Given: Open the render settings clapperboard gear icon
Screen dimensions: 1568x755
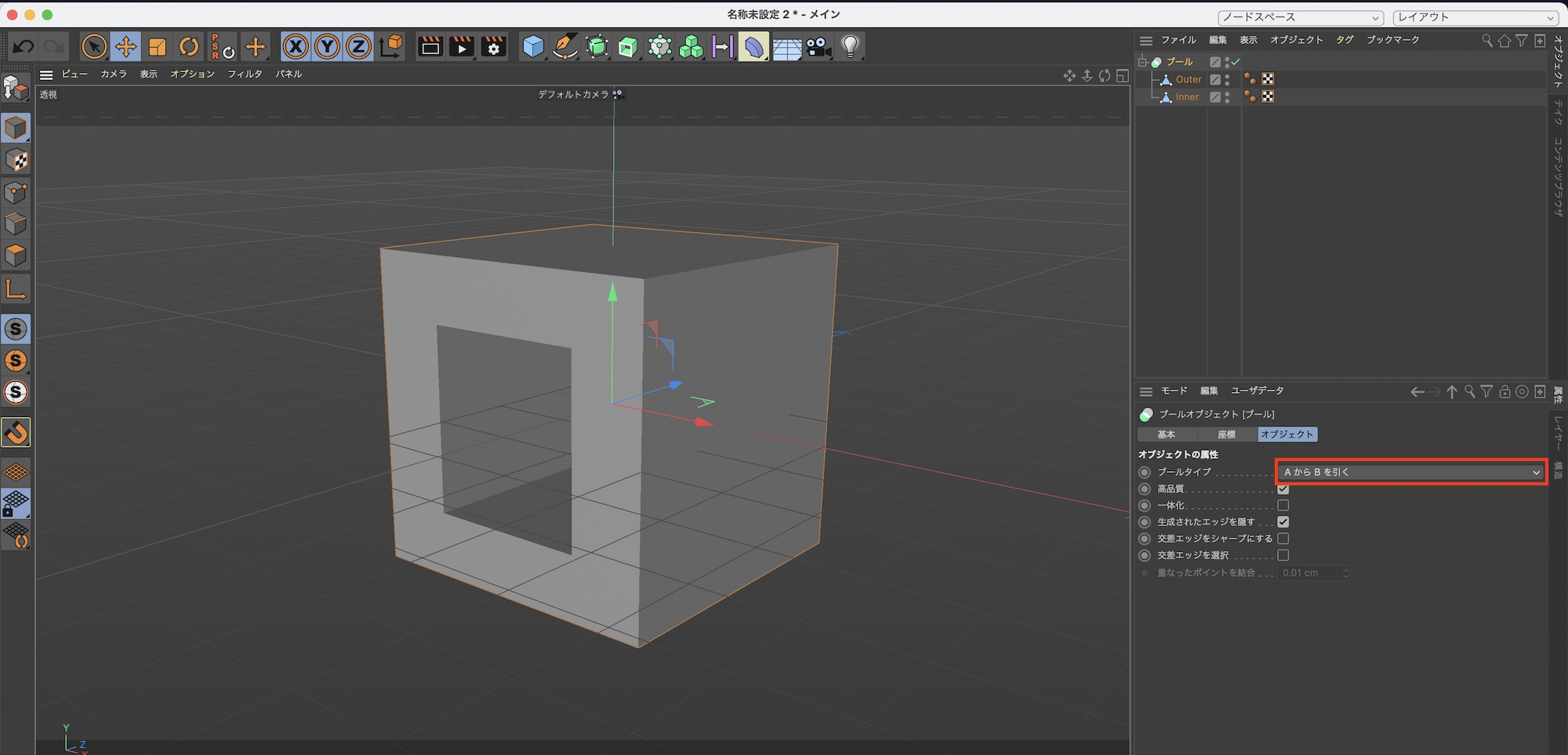Looking at the screenshot, I should [x=493, y=47].
